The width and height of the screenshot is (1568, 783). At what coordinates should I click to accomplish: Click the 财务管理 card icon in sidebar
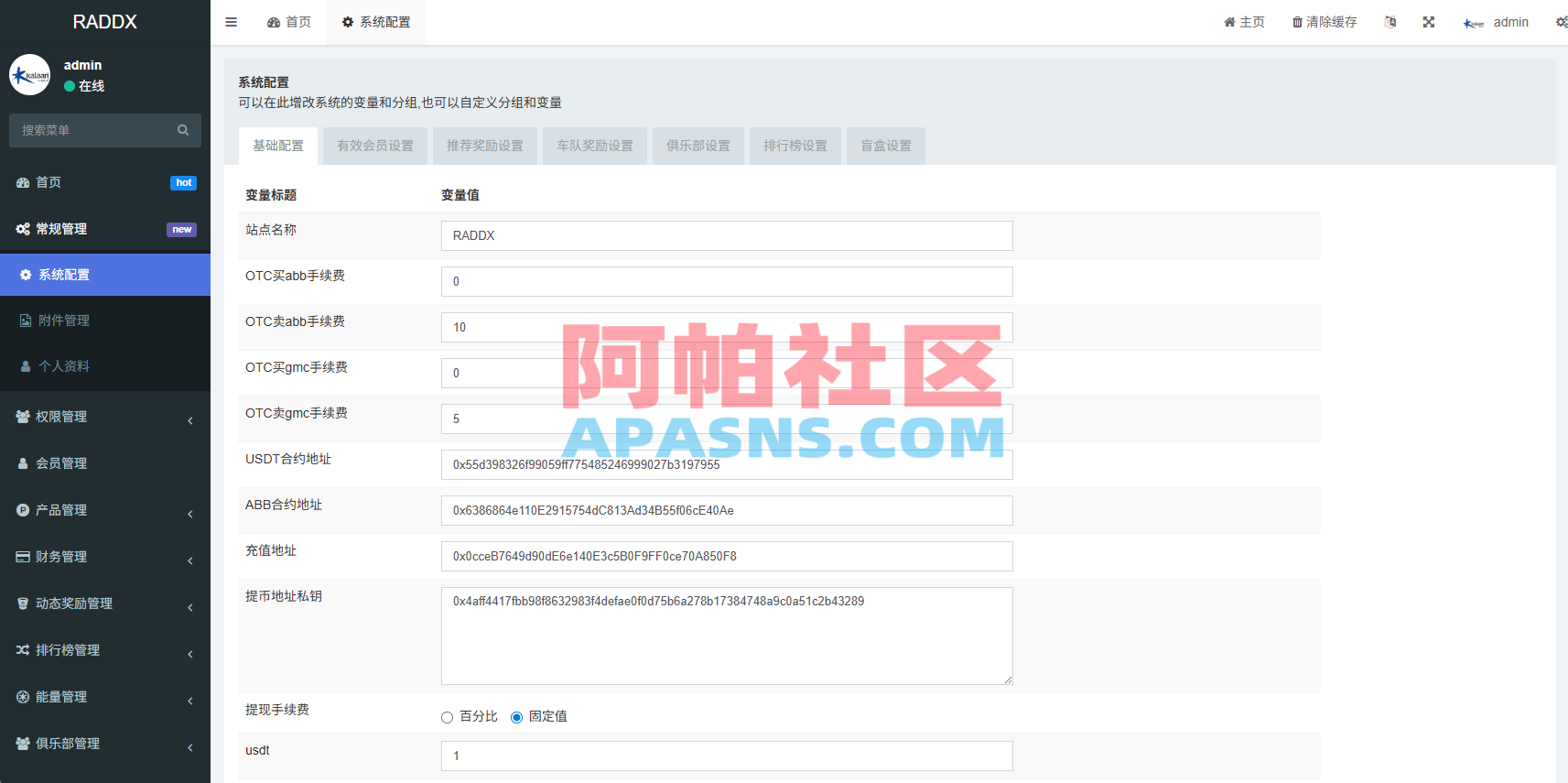point(23,557)
